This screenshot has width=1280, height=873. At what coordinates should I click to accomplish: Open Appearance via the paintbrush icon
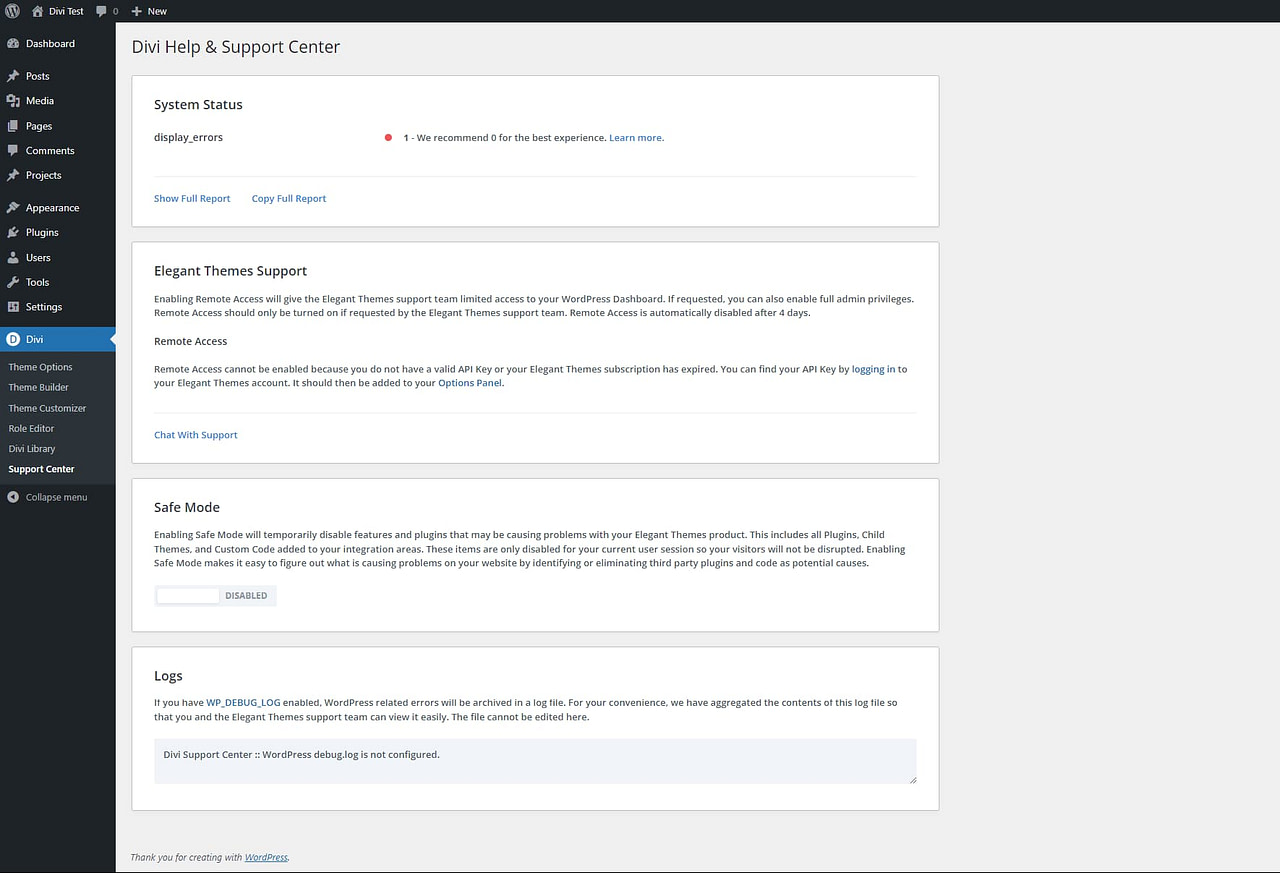[13, 208]
